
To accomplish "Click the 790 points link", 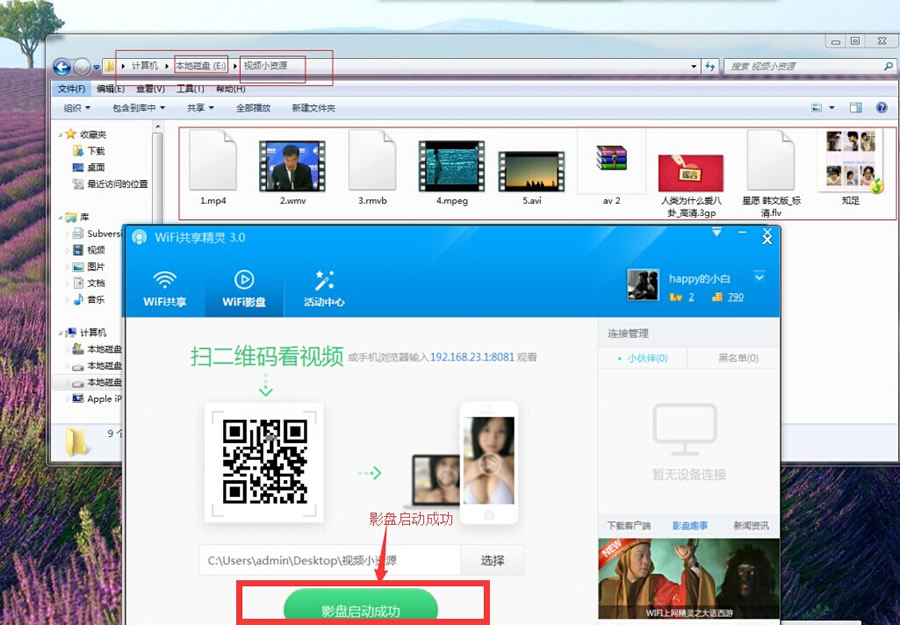I will coord(735,297).
